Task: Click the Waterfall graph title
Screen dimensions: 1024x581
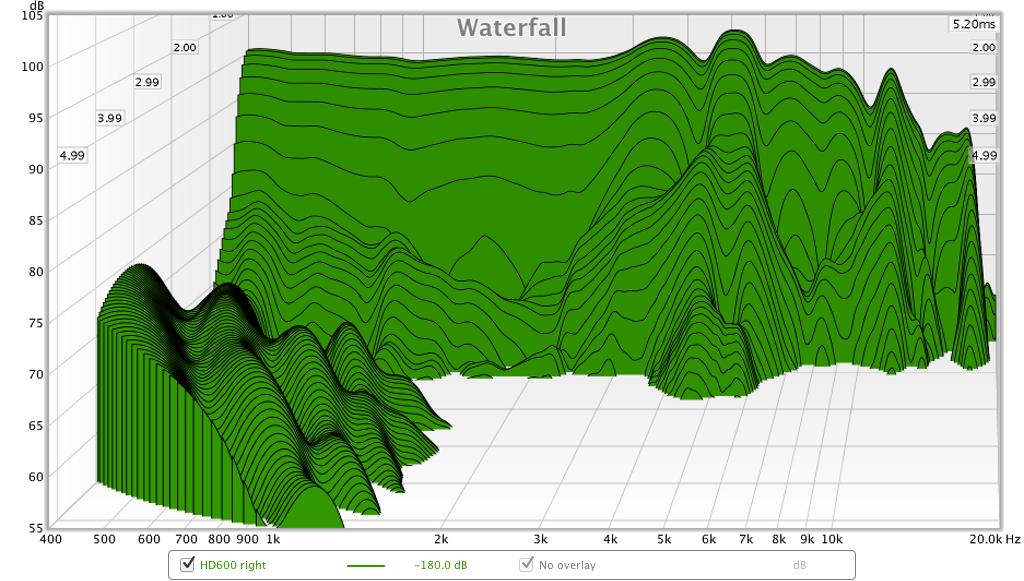Action: (511, 27)
